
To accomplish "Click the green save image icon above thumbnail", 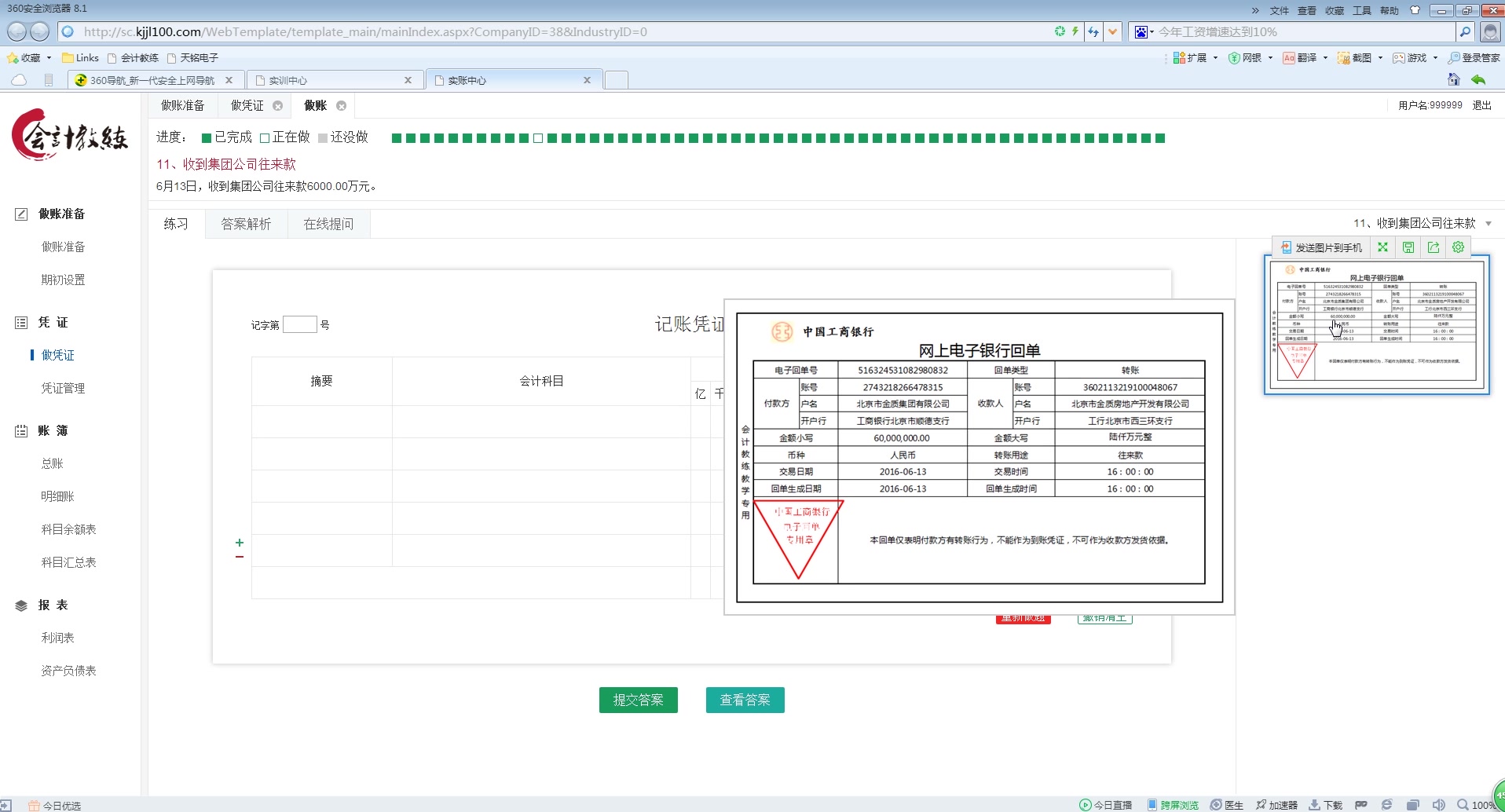I will (1408, 247).
